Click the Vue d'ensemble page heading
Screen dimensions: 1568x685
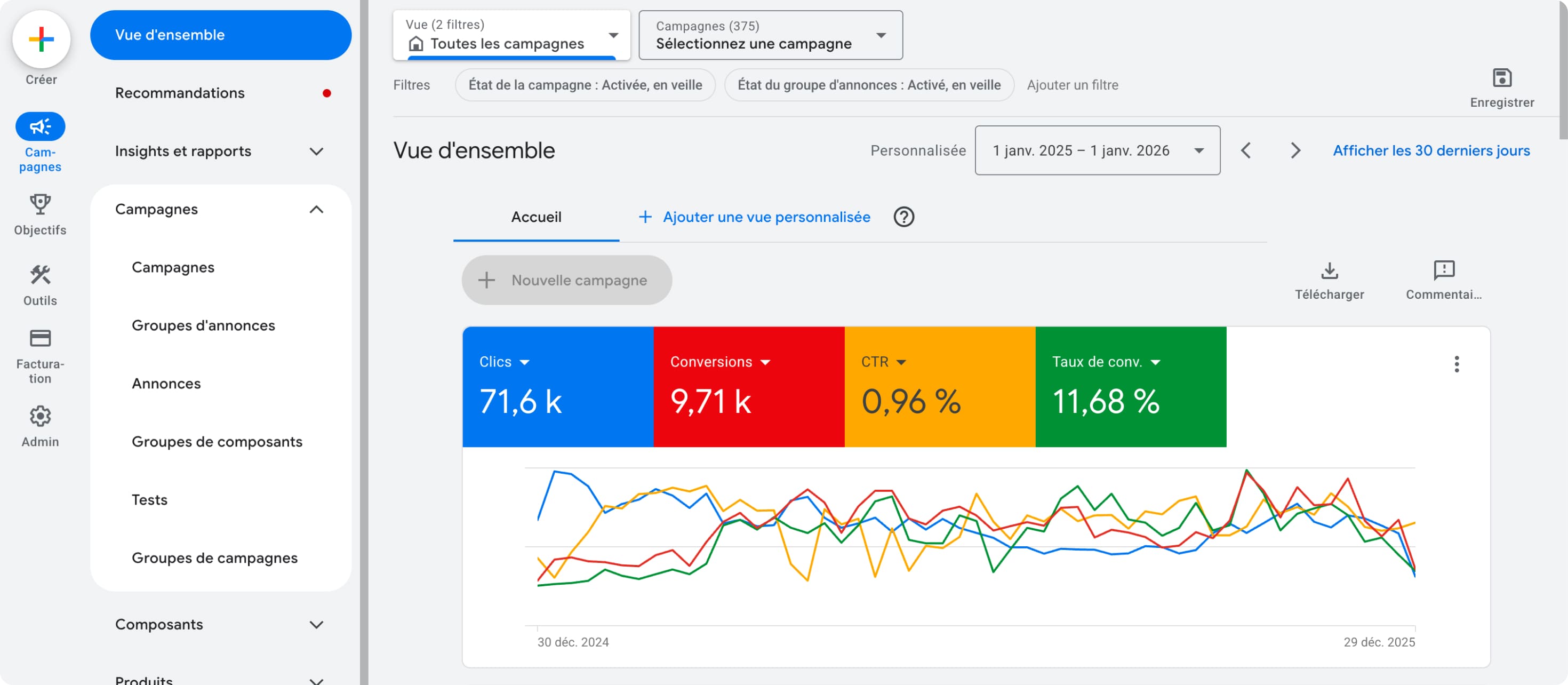tap(474, 150)
